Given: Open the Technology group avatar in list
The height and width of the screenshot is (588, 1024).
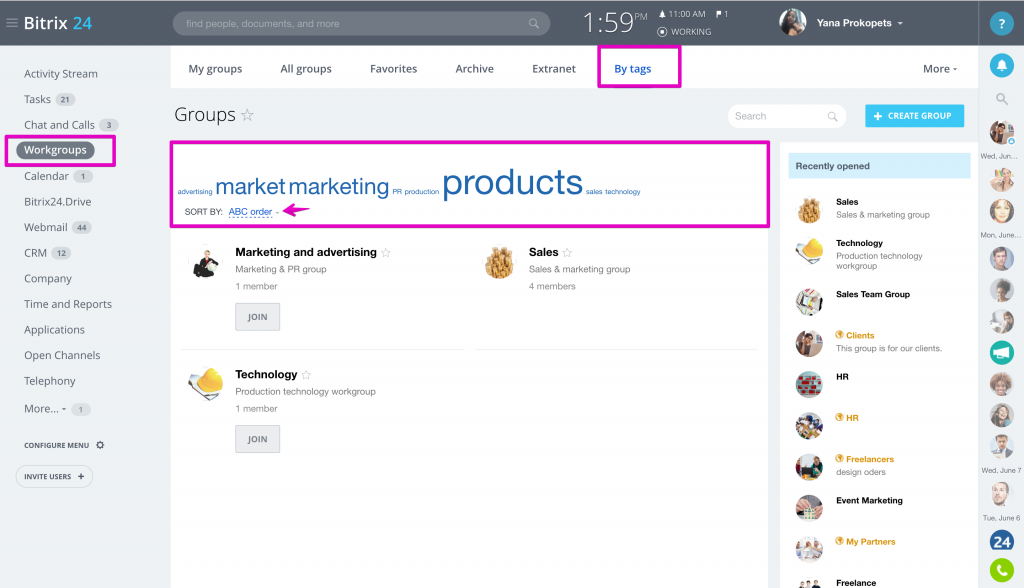Looking at the screenshot, I should click(x=206, y=384).
